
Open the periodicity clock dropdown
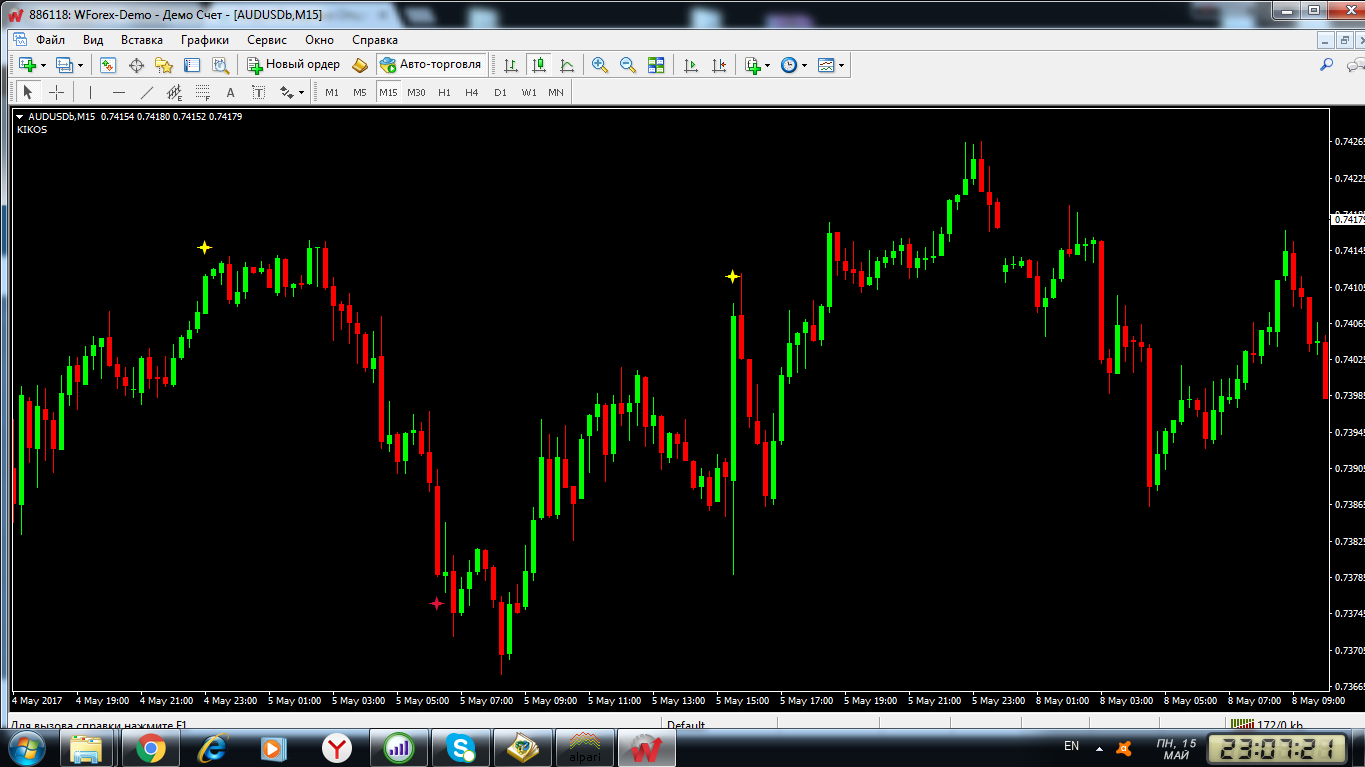(x=804, y=65)
